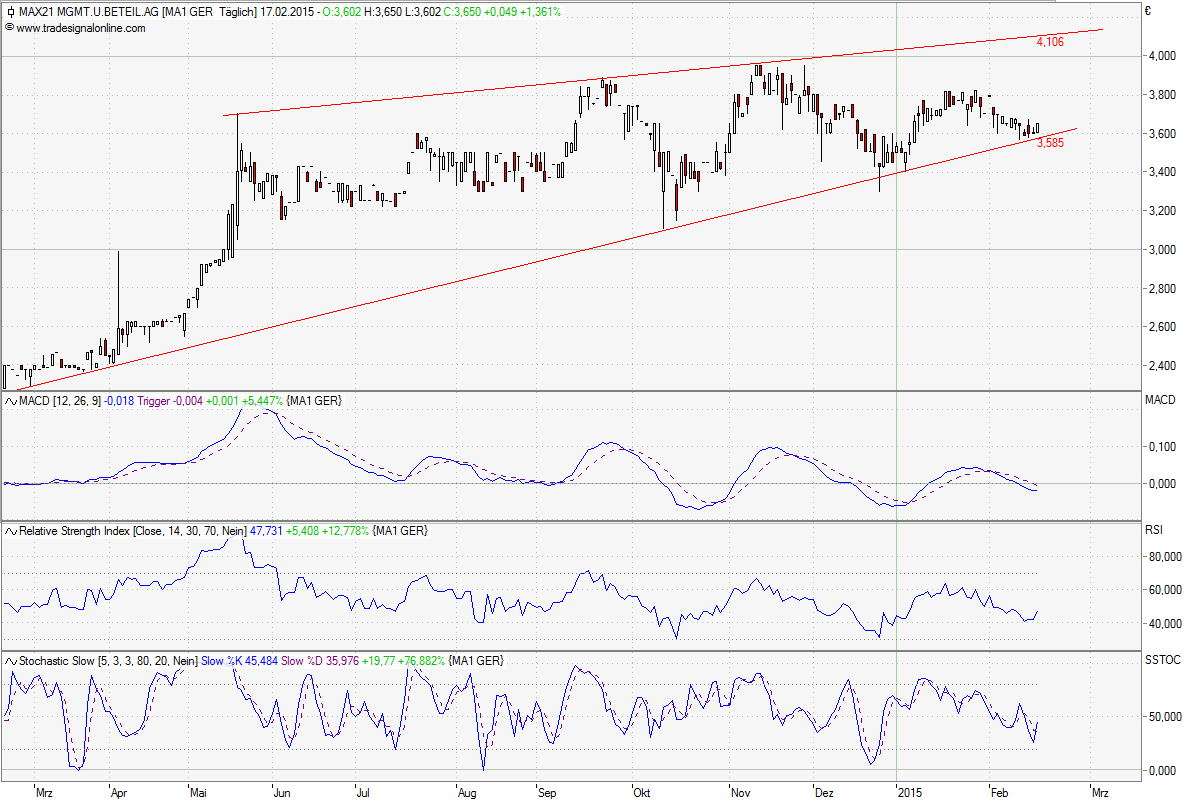Click the line icon beside Stochastic Slow
Image resolution: width=1200 pixels, height=800 pixels.
tap(11, 661)
